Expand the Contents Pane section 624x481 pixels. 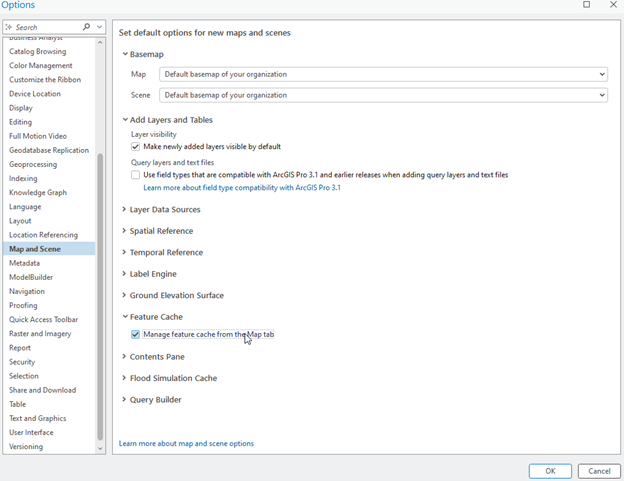click(x=124, y=356)
